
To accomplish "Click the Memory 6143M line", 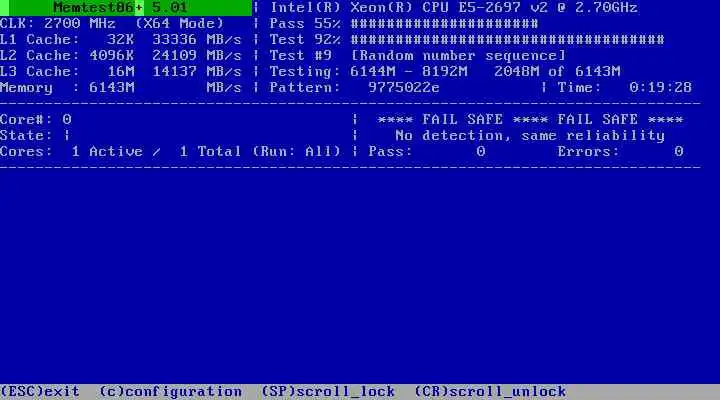I will click(121, 87).
